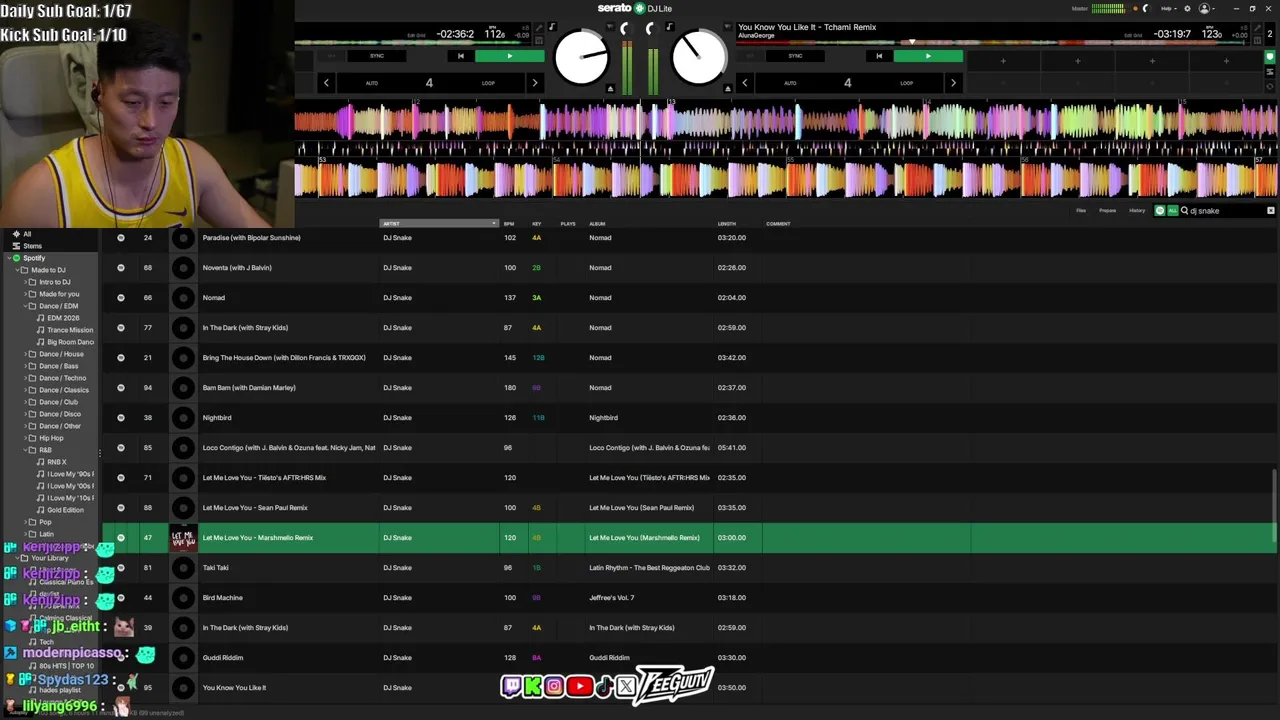Open the History panel
This screenshot has width=1280, height=720.
click(x=1137, y=211)
